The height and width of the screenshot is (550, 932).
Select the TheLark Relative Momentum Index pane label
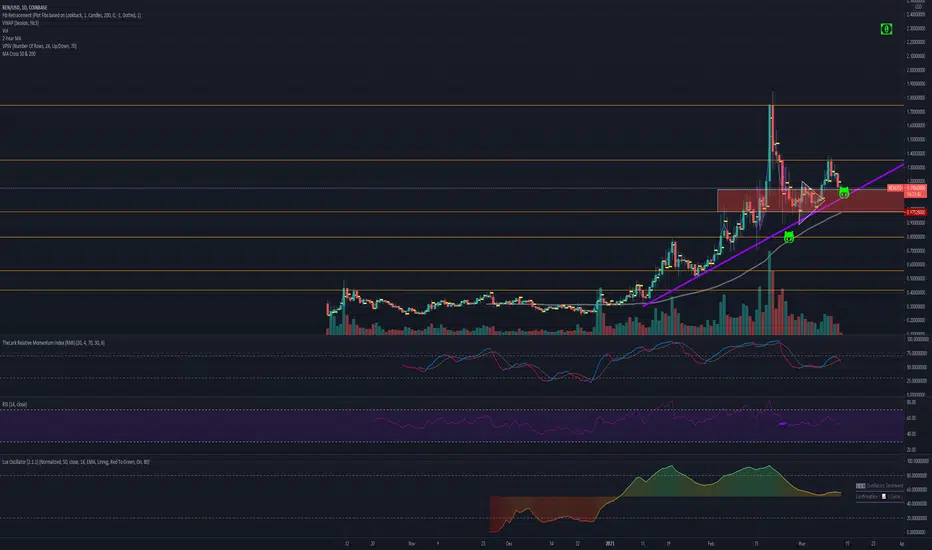point(53,343)
